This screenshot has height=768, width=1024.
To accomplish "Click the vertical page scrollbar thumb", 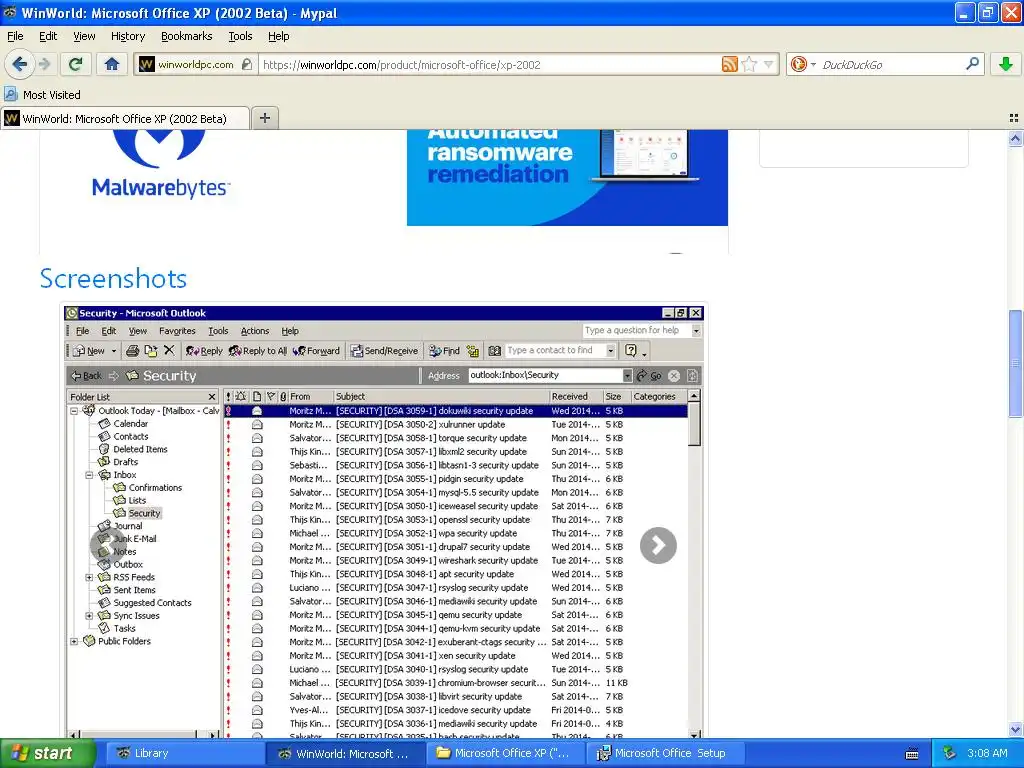I will pyautogui.click(x=1015, y=362).
